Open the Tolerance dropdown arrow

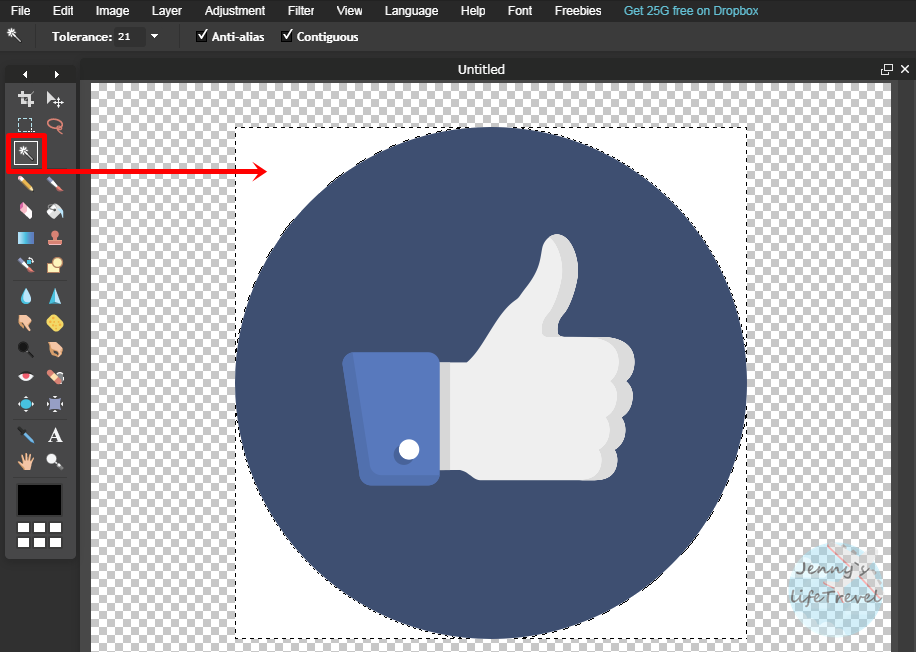[x=154, y=36]
